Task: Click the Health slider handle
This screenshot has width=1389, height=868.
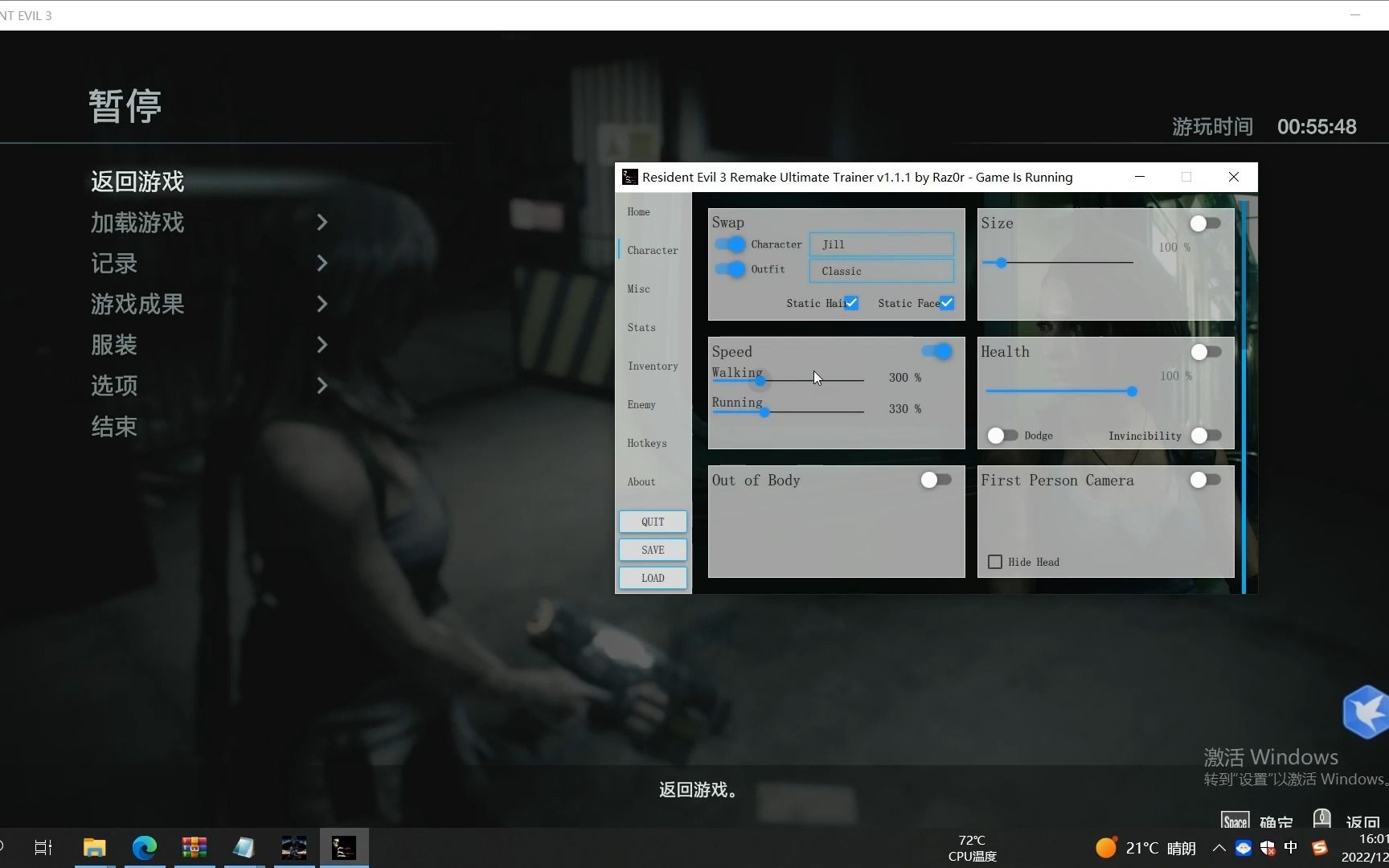Action: [1132, 391]
